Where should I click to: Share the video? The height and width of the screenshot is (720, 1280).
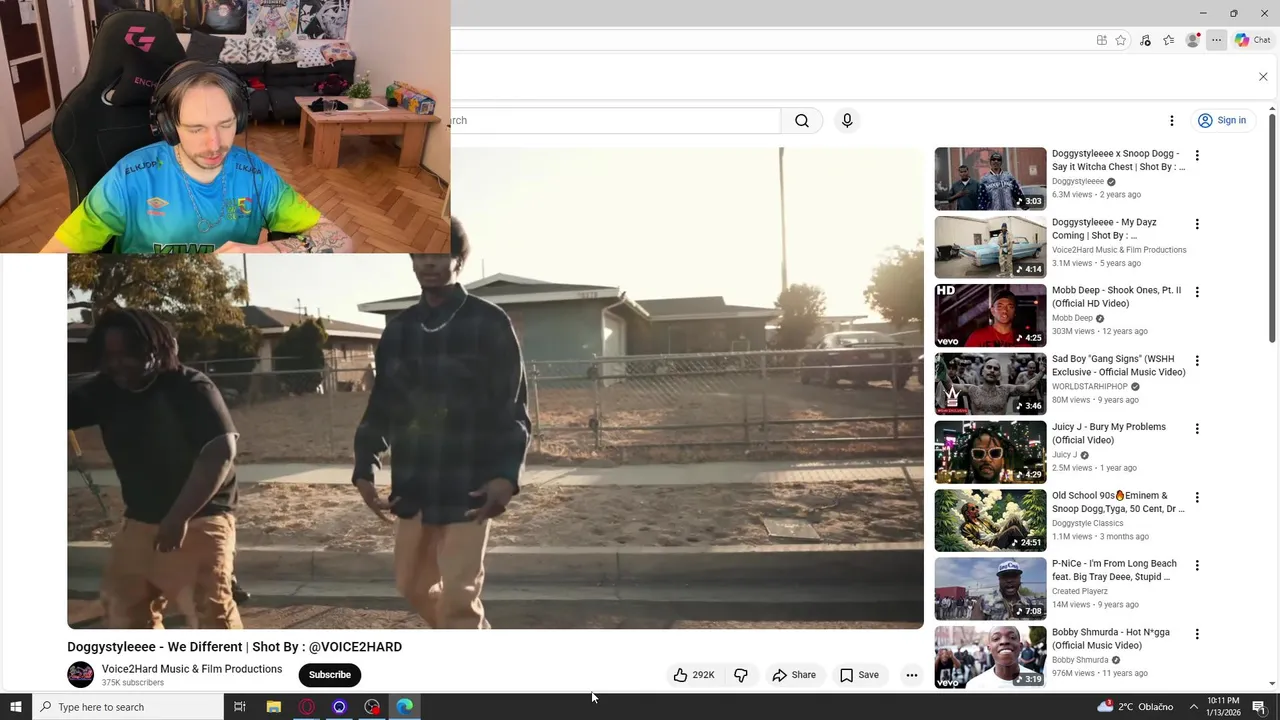pos(794,675)
